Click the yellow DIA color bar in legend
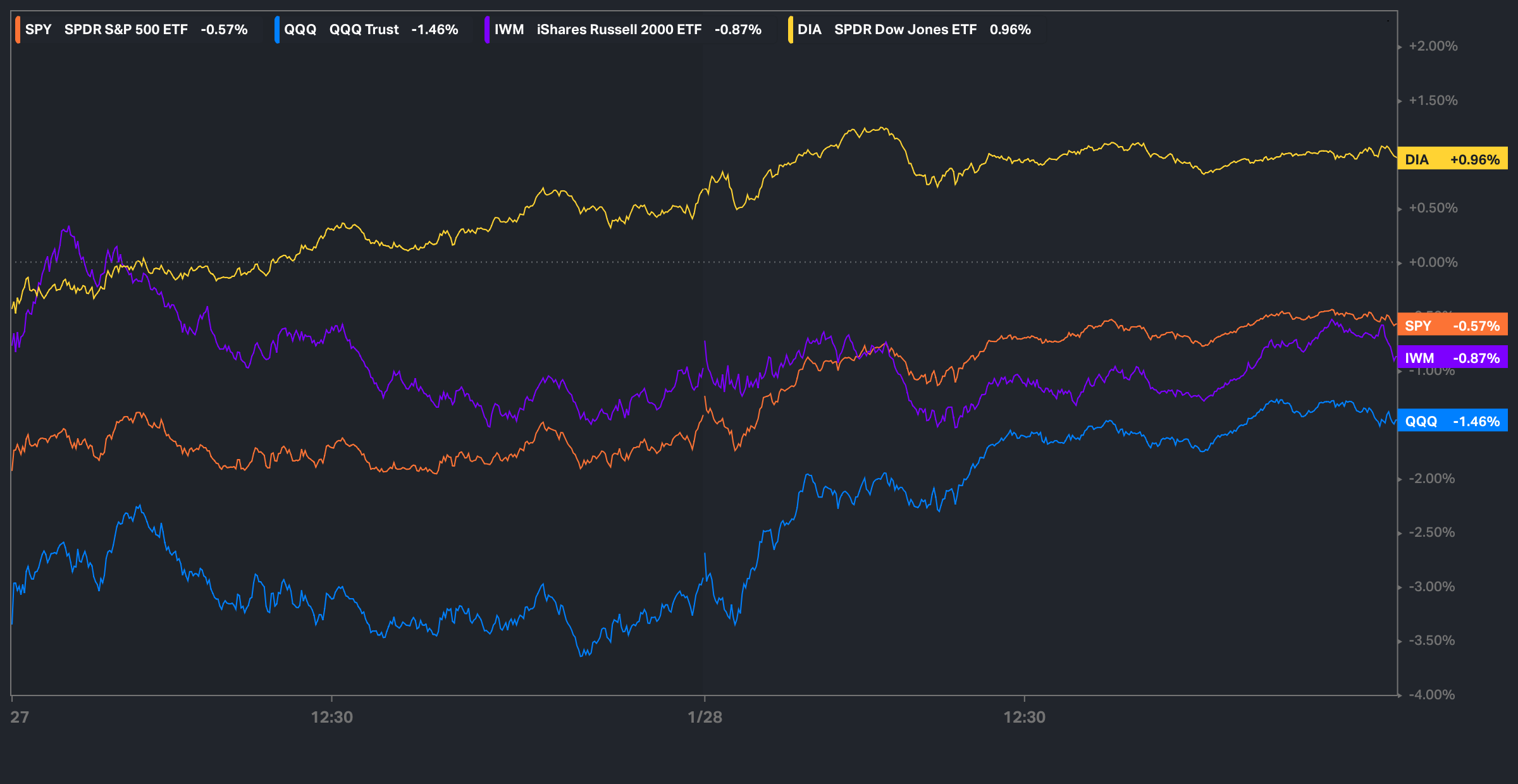 tap(791, 30)
